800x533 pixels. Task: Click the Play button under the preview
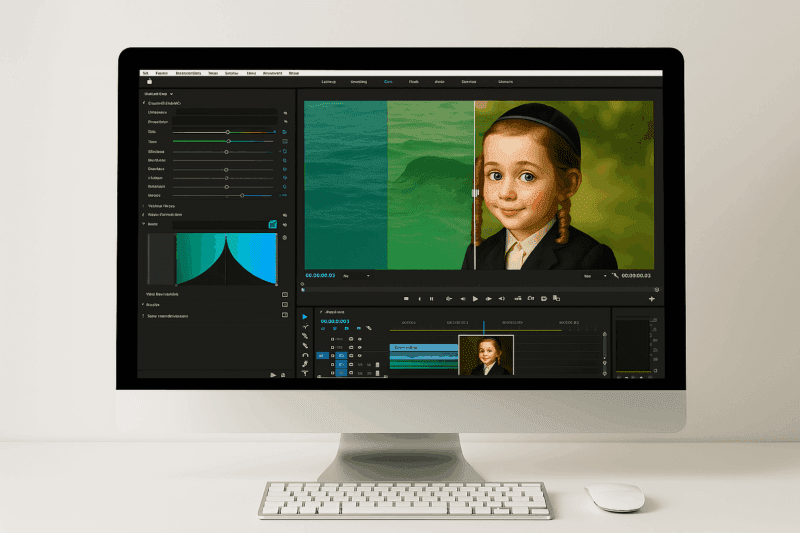[x=475, y=299]
